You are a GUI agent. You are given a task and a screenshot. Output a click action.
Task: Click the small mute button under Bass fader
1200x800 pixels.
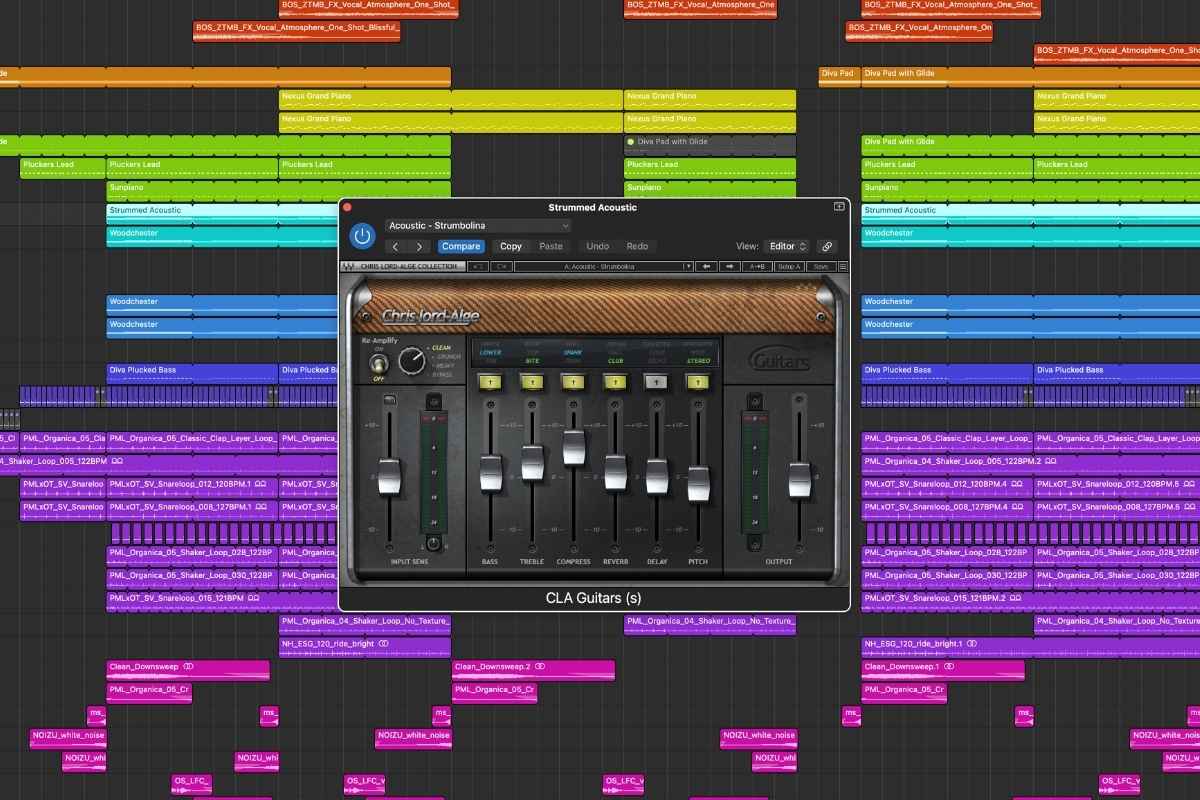[x=490, y=549]
